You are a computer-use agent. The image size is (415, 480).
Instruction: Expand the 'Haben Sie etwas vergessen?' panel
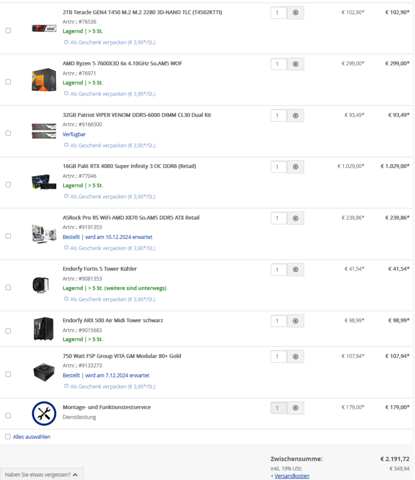[x=41, y=474]
